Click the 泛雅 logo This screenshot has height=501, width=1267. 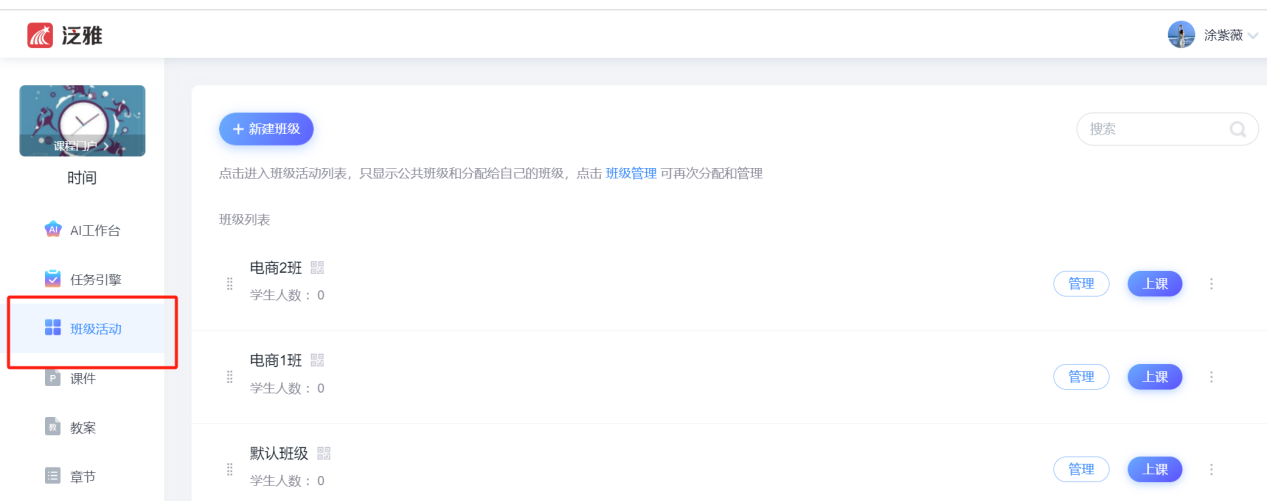[x=66, y=36]
